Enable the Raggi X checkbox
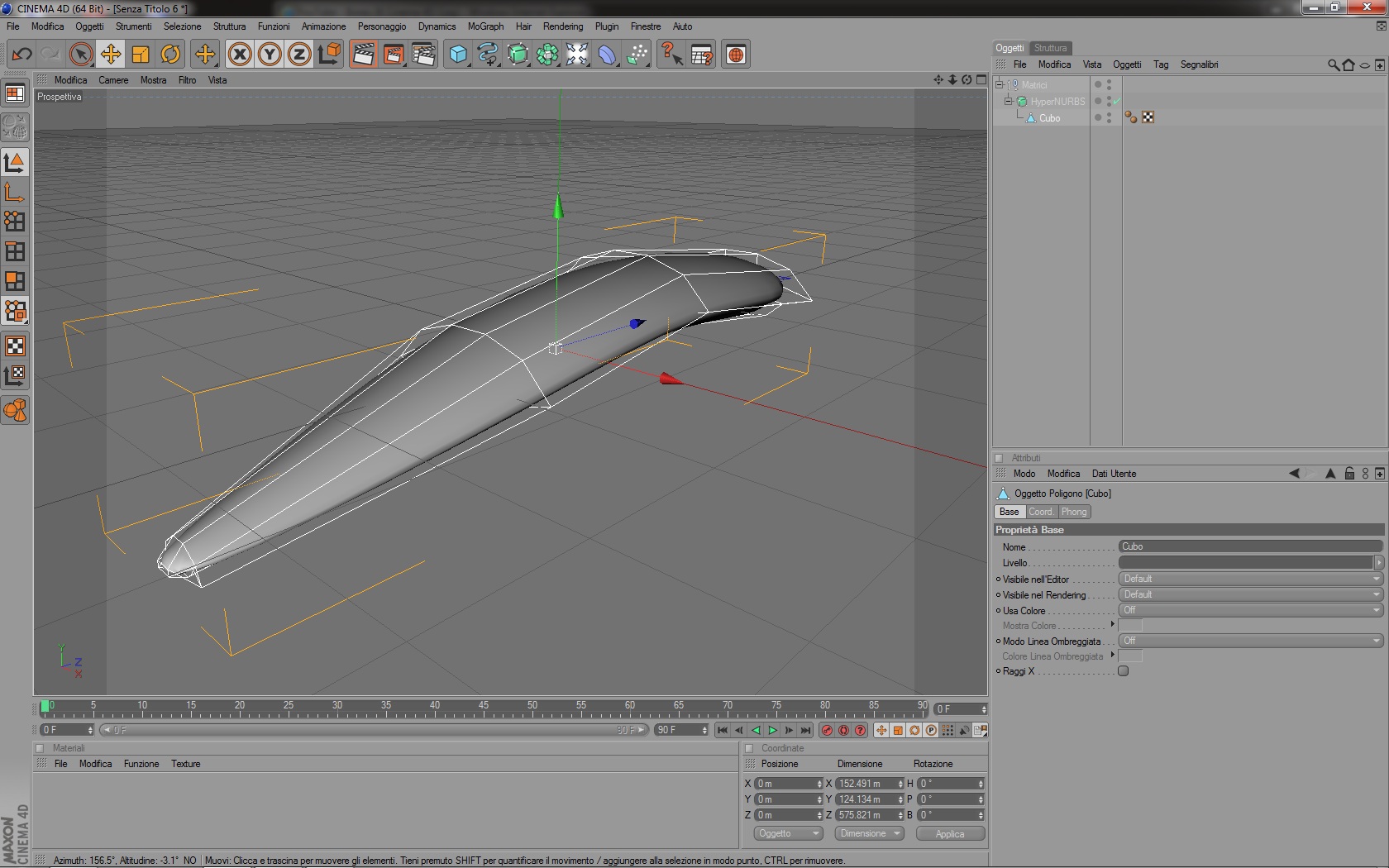This screenshot has height=868, width=1389. (x=1123, y=671)
